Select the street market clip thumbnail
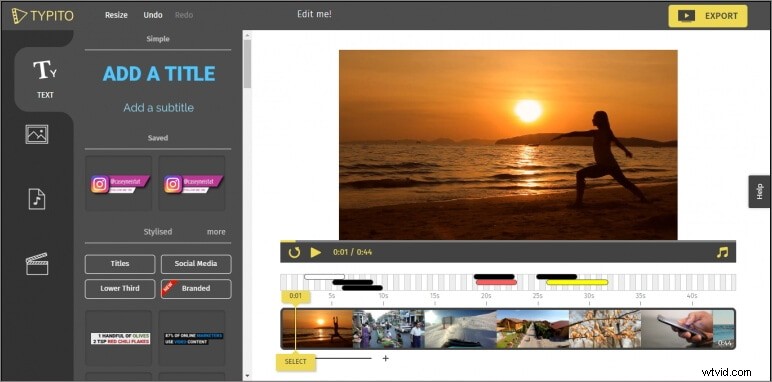The height and width of the screenshot is (382, 772). (x=388, y=329)
